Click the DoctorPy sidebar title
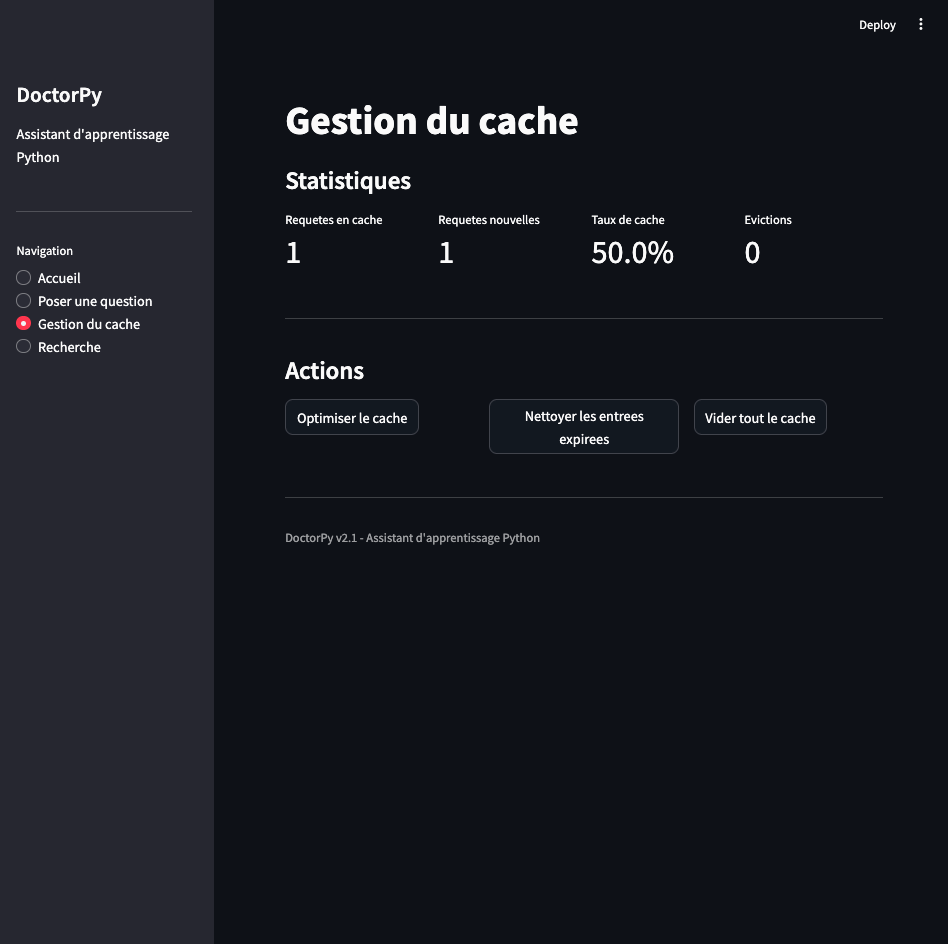 coord(59,95)
